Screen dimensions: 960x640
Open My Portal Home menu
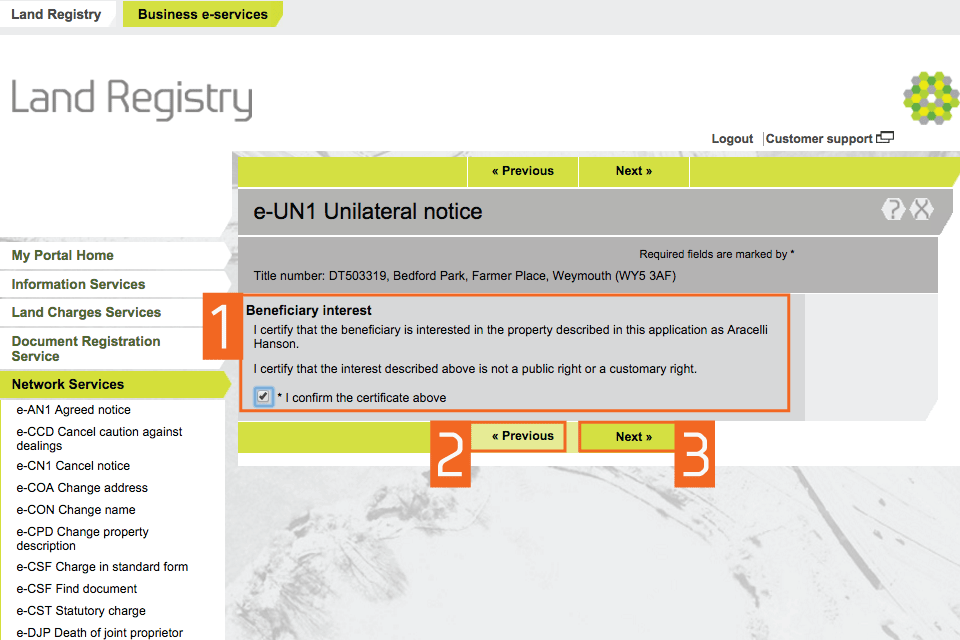click(x=63, y=256)
